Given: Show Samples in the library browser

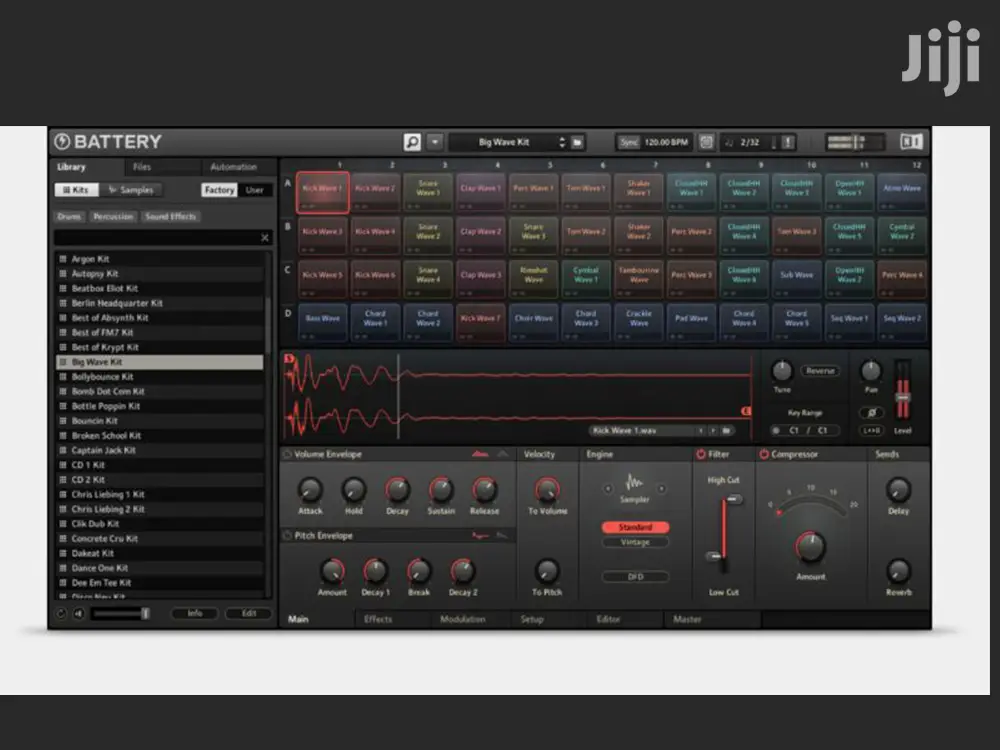Looking at the screenshot, I should click(x=131, y=190).
